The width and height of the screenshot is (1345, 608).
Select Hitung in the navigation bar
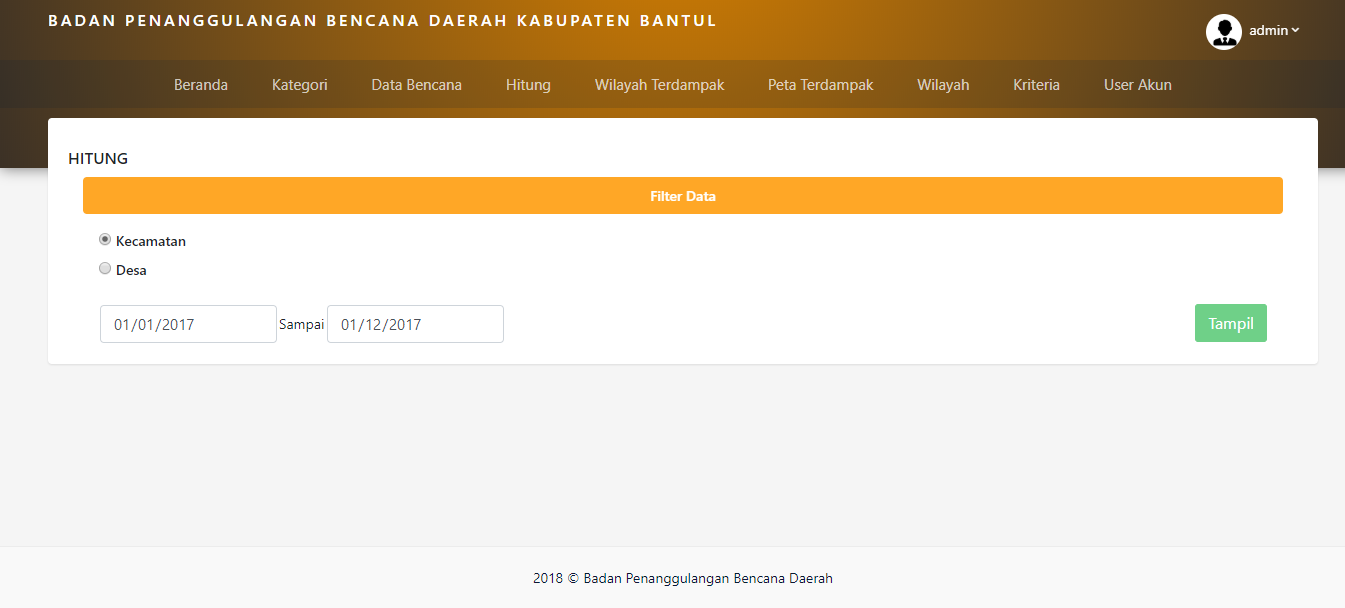pos(528,85)
